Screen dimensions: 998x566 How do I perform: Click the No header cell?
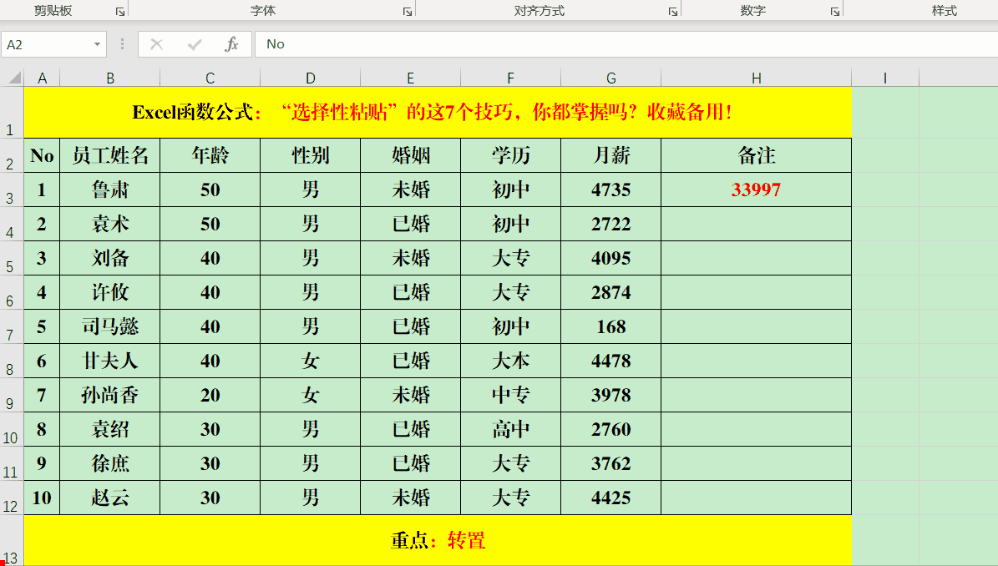point(42,155)
